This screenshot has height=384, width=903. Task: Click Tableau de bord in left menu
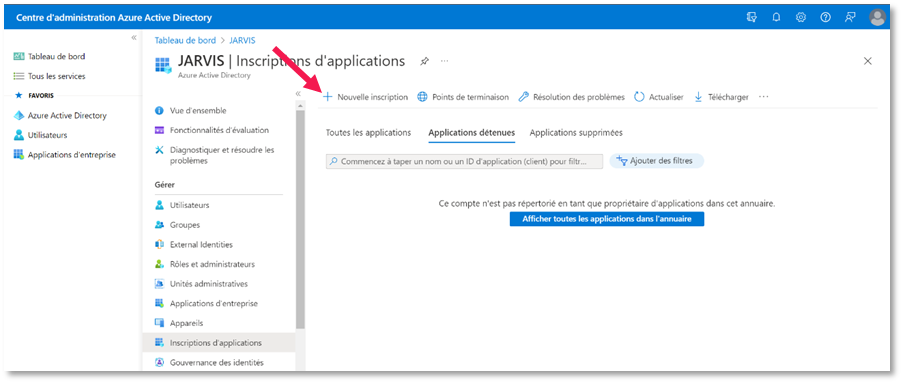pos(56,56)
